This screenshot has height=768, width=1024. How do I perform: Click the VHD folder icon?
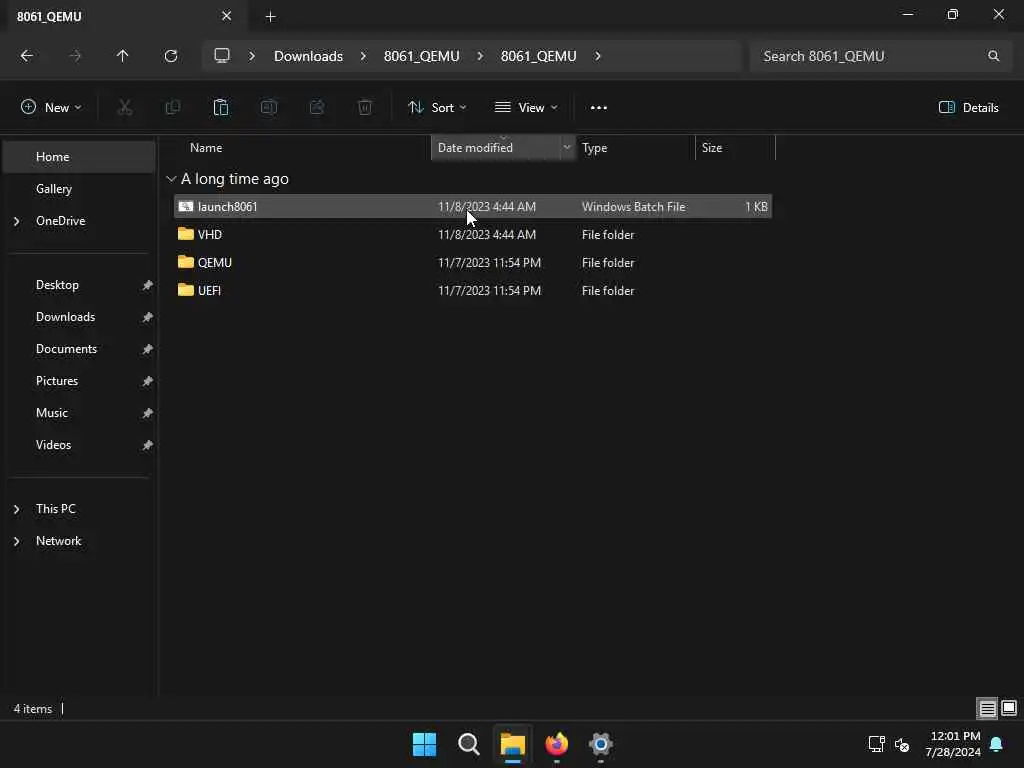coord(185,234)
